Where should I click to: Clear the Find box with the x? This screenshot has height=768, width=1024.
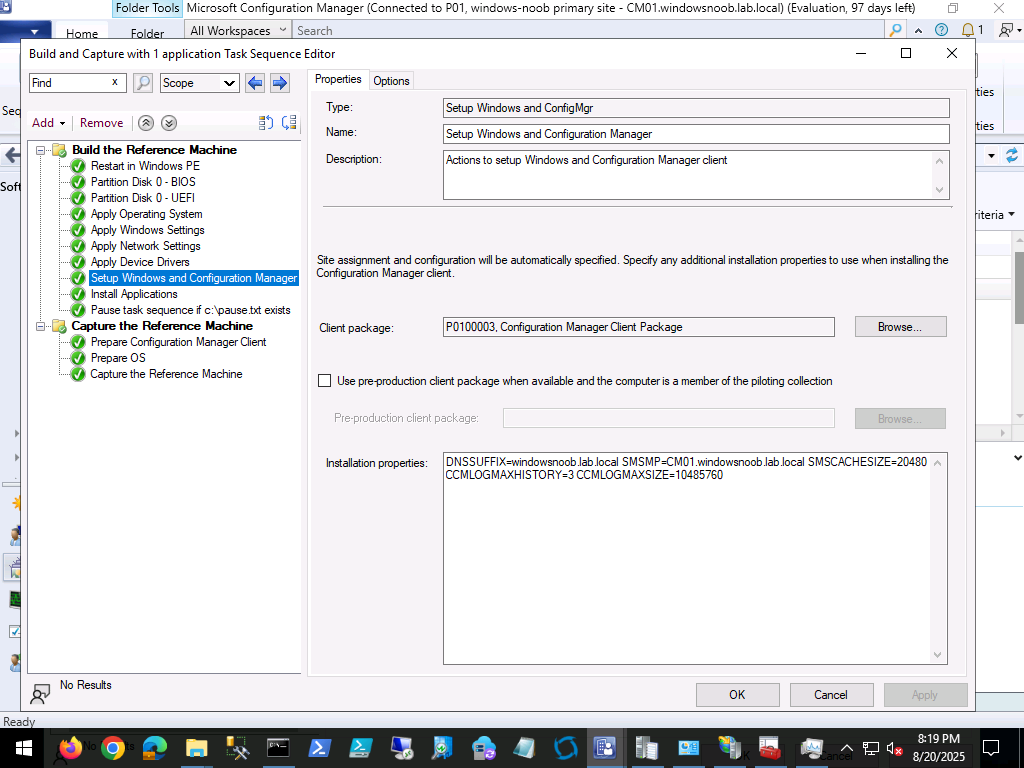click(x=115, y=82)
